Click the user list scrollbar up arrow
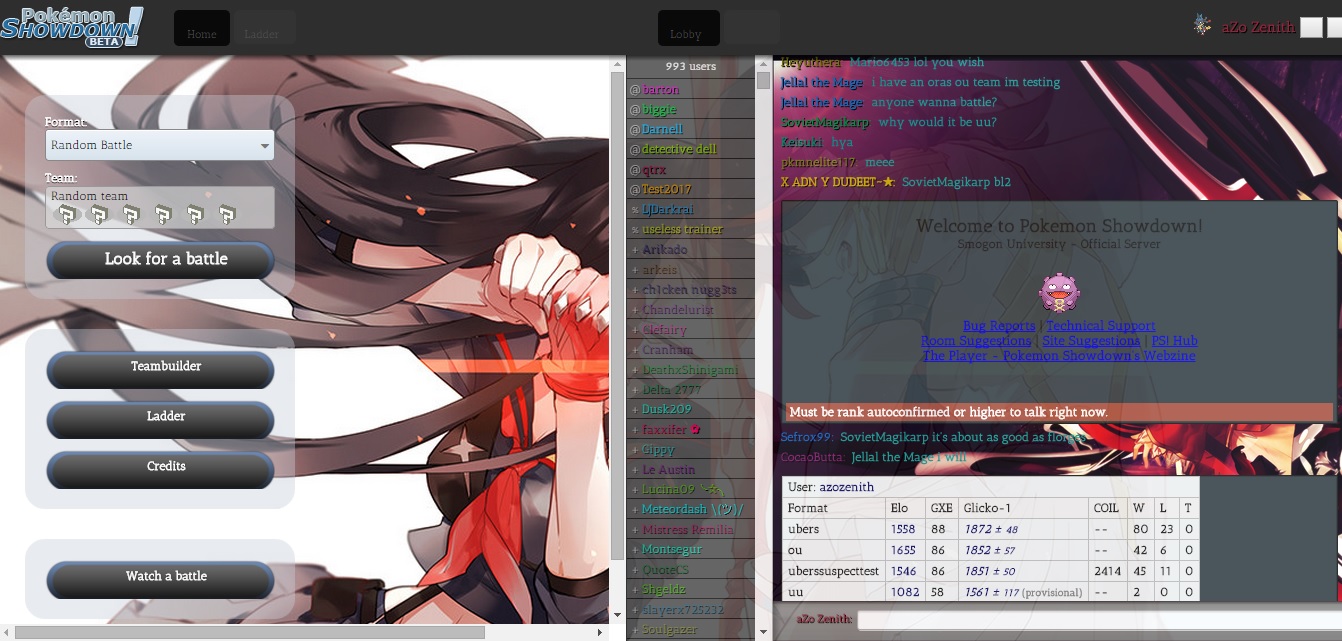1342x641 pixels. pos(764,63)
